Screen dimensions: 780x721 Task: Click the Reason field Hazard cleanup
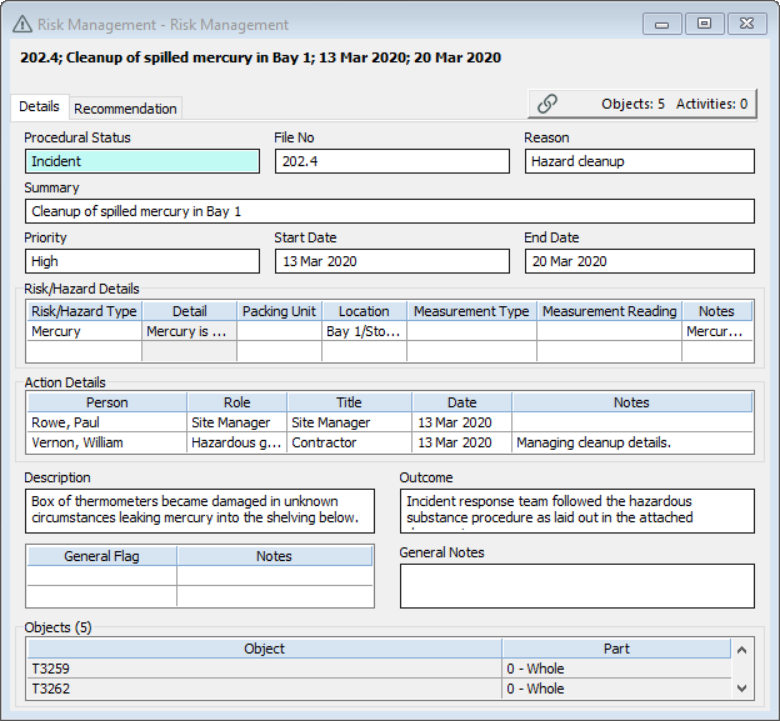[640, 161]
